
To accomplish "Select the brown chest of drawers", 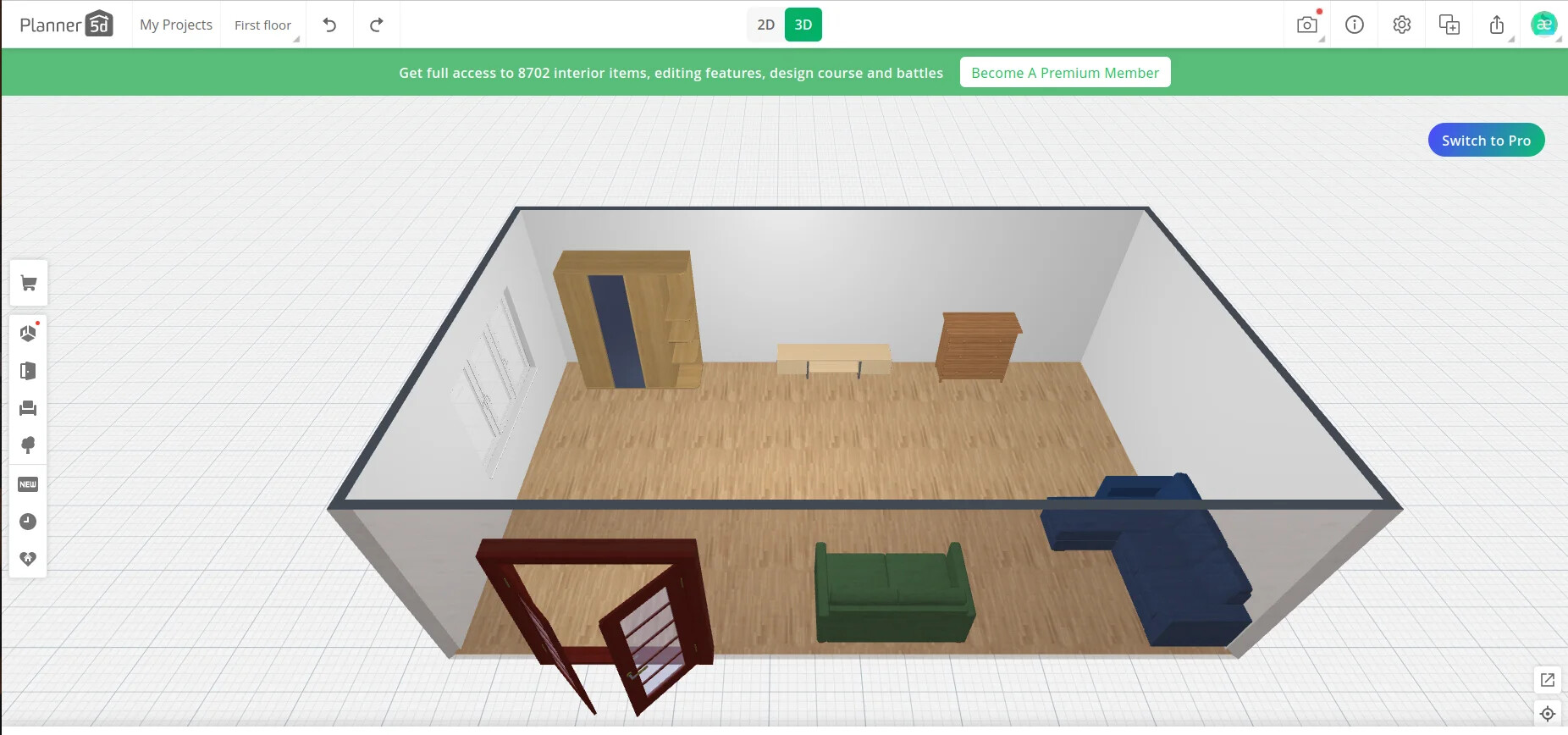I will point(977,345).
